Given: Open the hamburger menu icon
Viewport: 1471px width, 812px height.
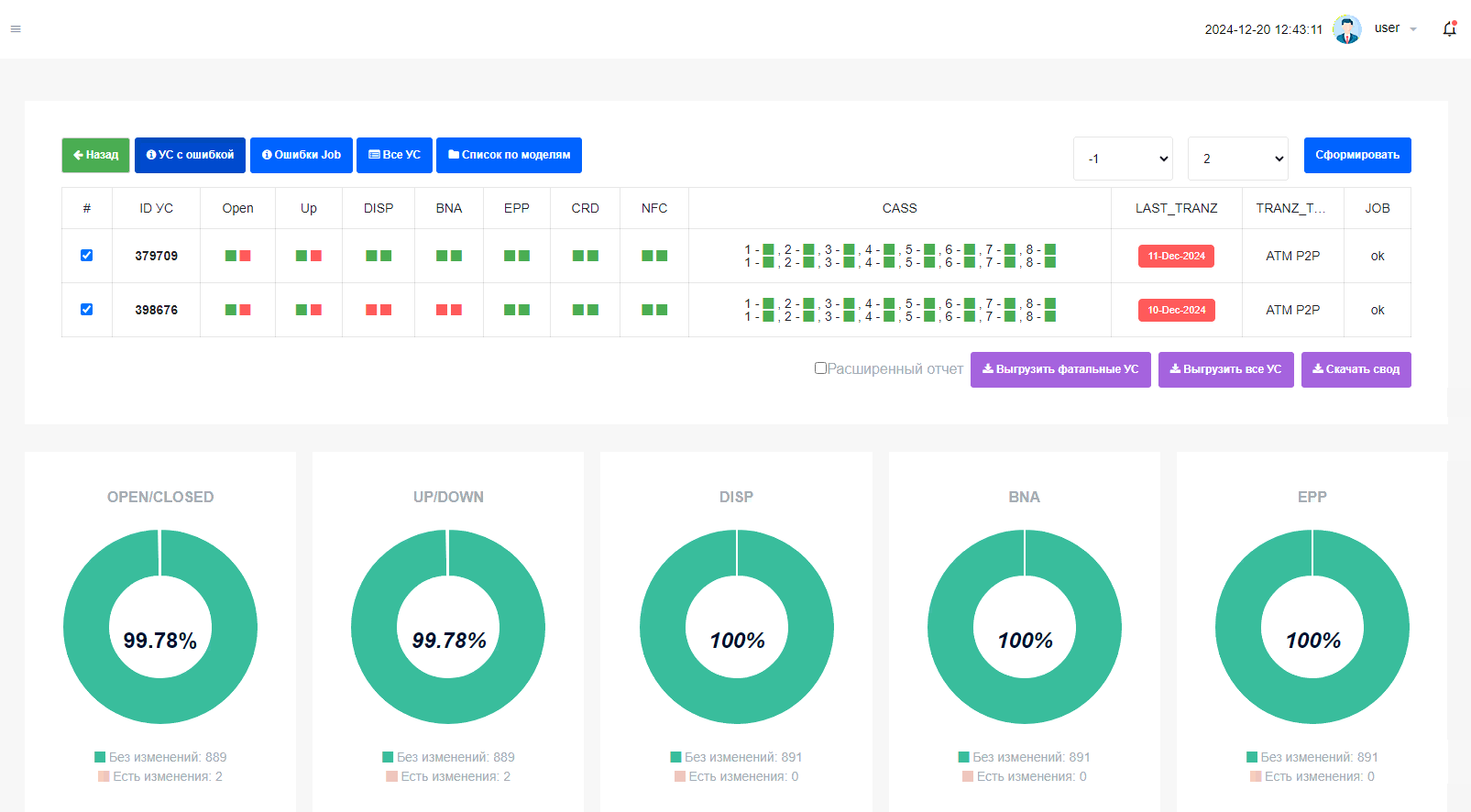Looking at the screenshot, I should tap(16, 29).
